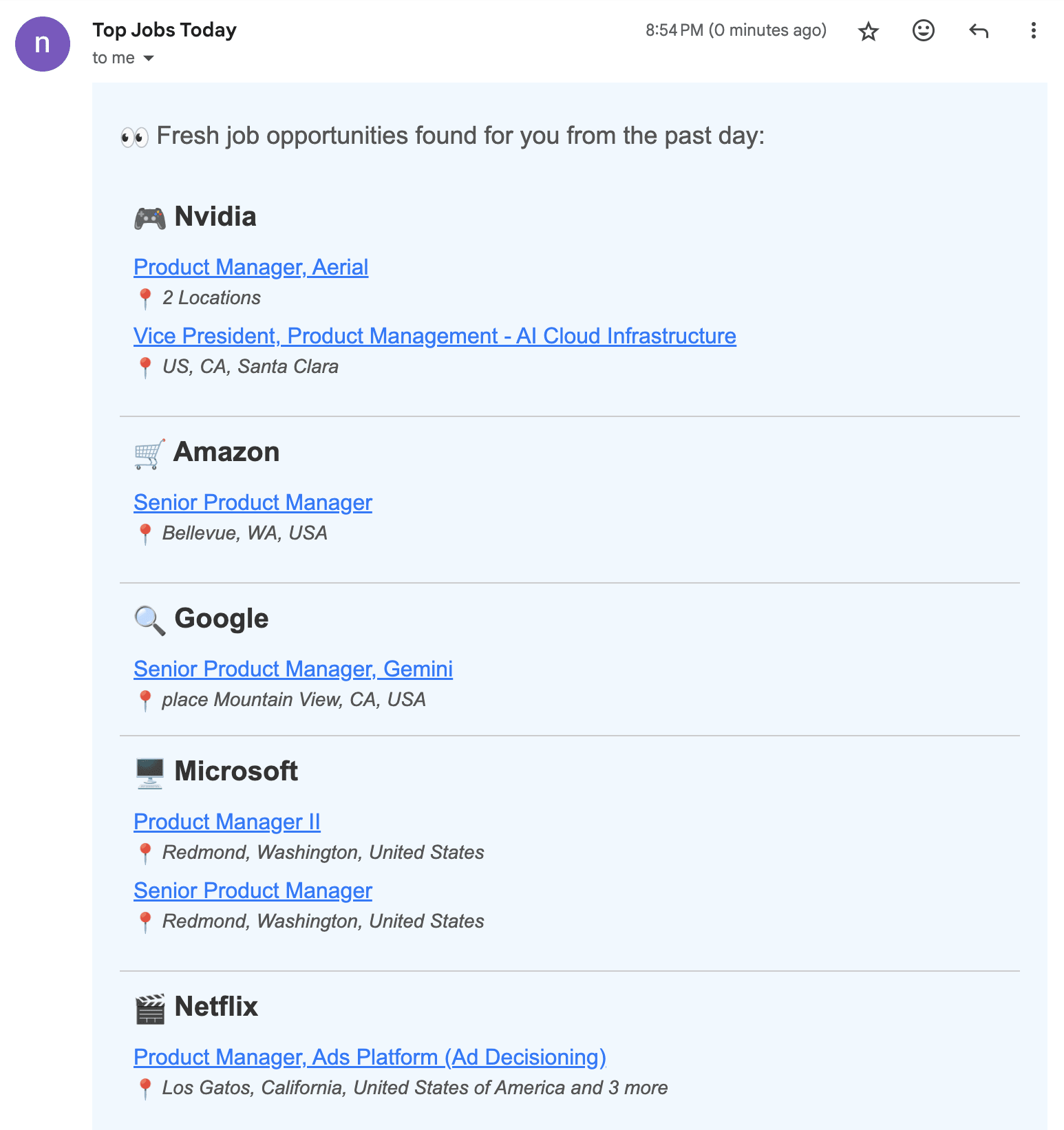The image size is (1064, 1130).
Task: Click the Google company heading
Action: (222, 619)
